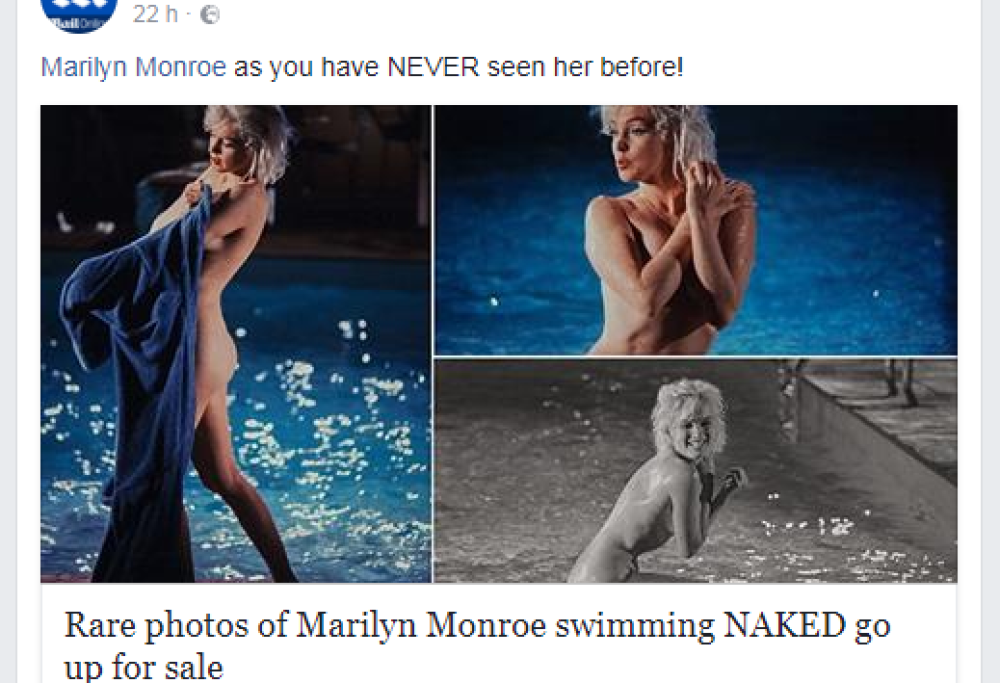
Task: Open the tagged Marilyn Monroe page link
Action: coord(133,67)
